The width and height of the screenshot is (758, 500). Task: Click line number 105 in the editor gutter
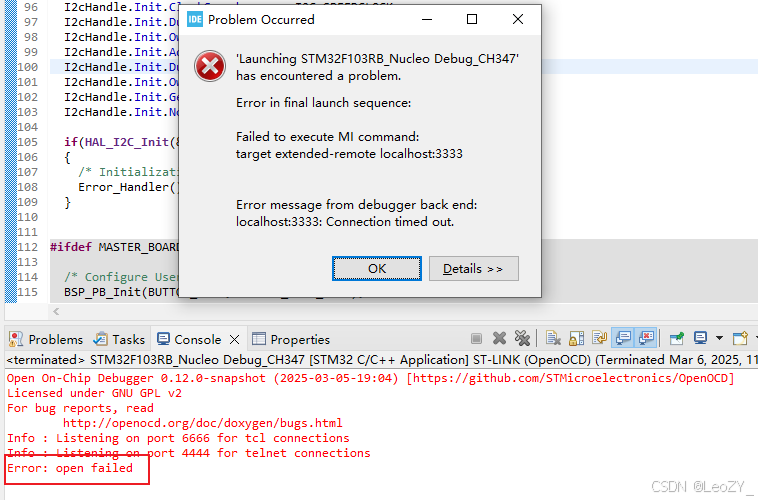coord(28,142)
